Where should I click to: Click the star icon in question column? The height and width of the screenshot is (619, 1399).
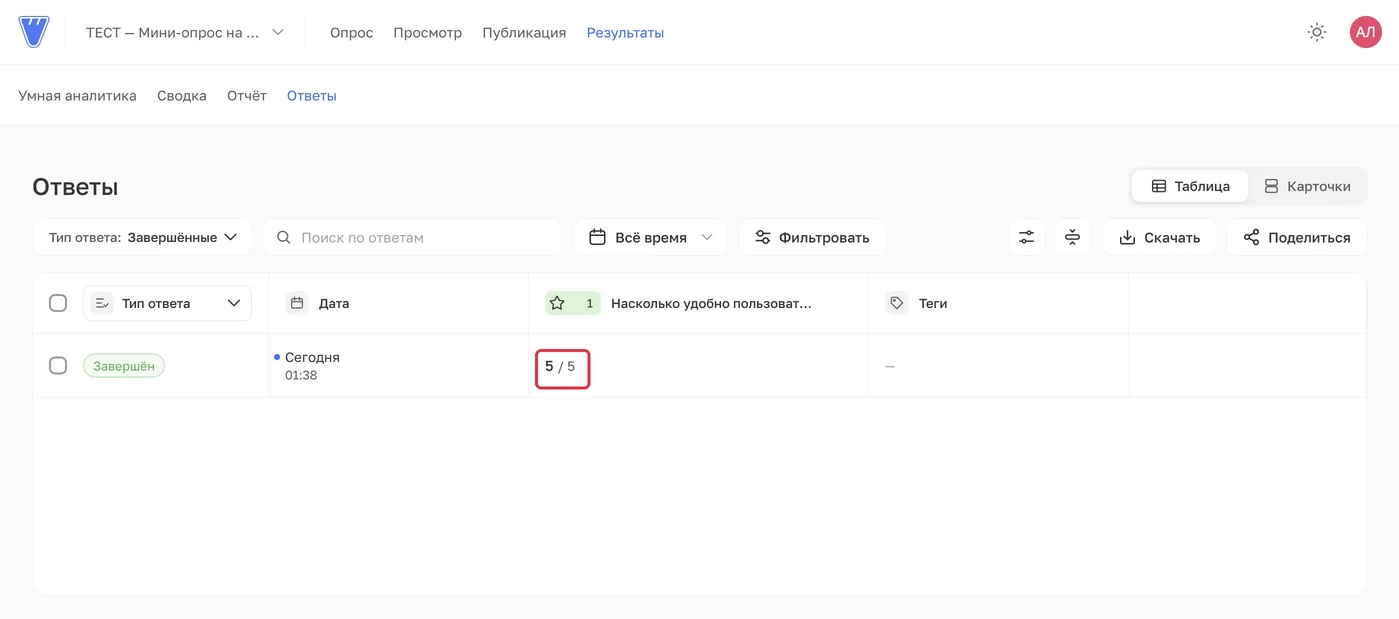pyautogui.click(x=557, y=303)
